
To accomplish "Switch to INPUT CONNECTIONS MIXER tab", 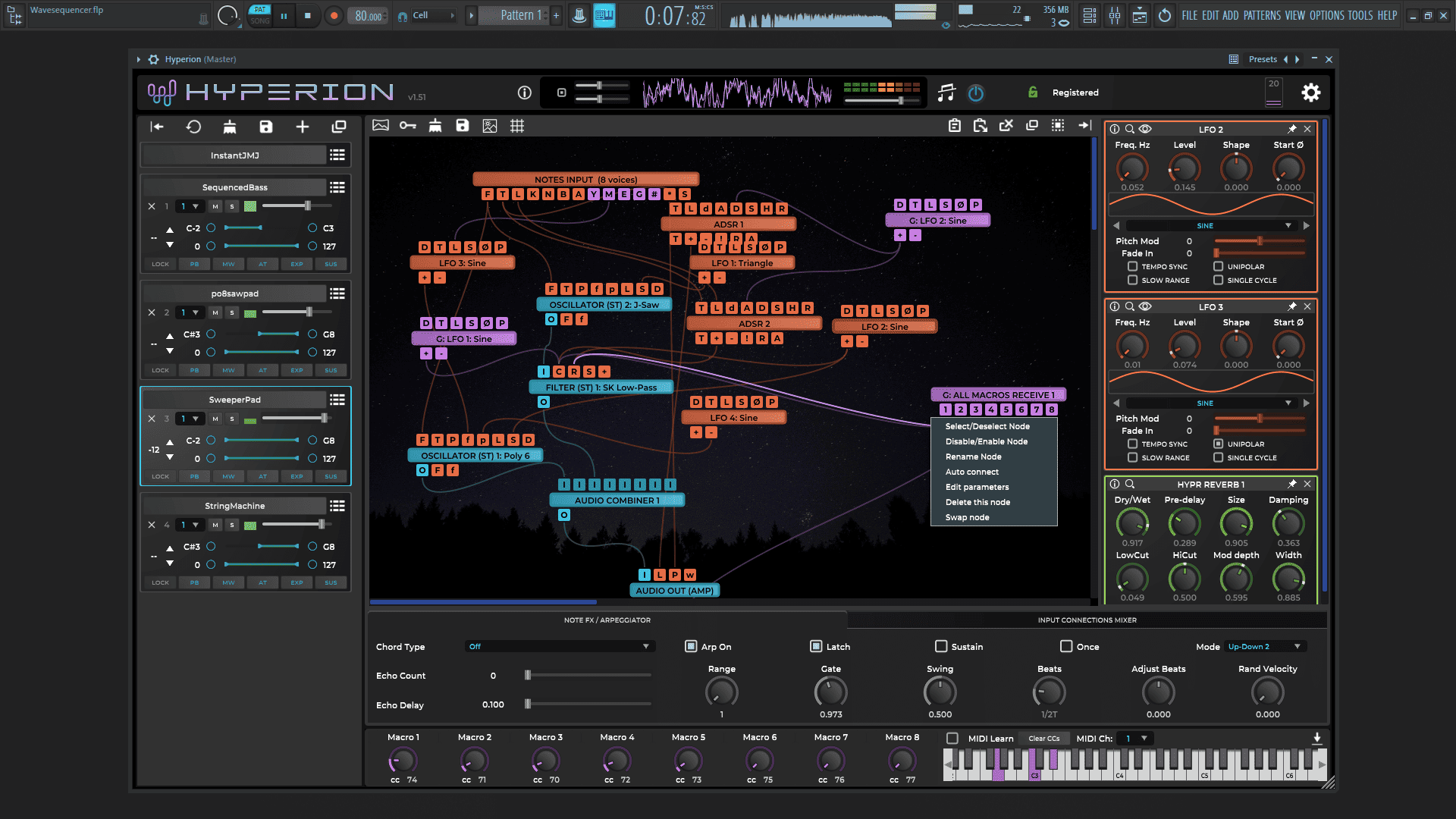I will pos(1087,620).
